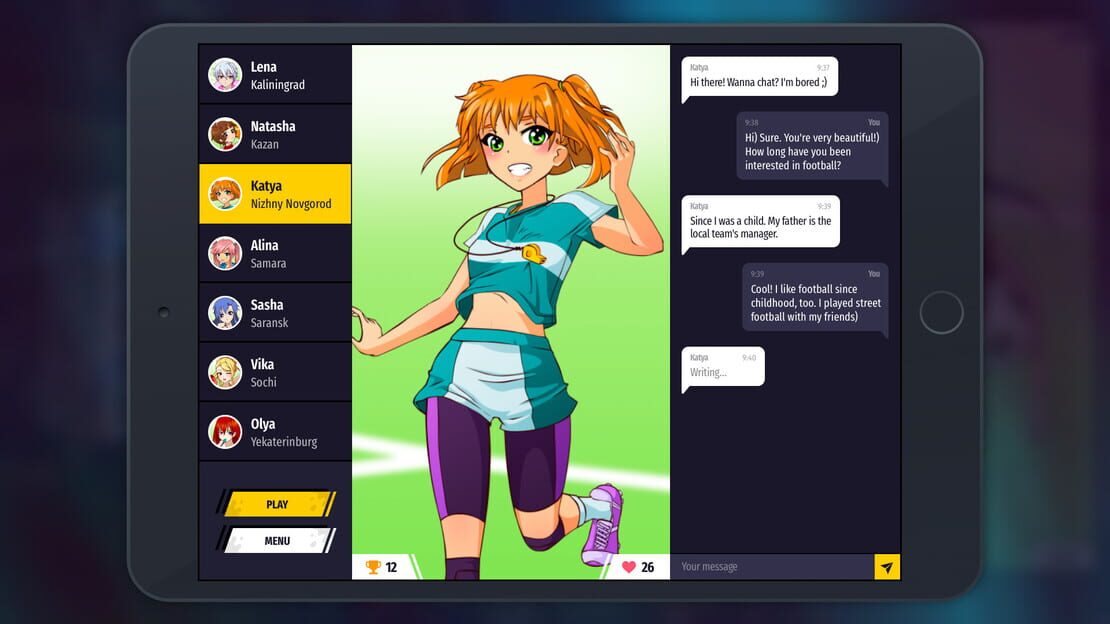1110x624 pixels.
Task: Select Vika from Sochi
Action: [x=275, y=373]
